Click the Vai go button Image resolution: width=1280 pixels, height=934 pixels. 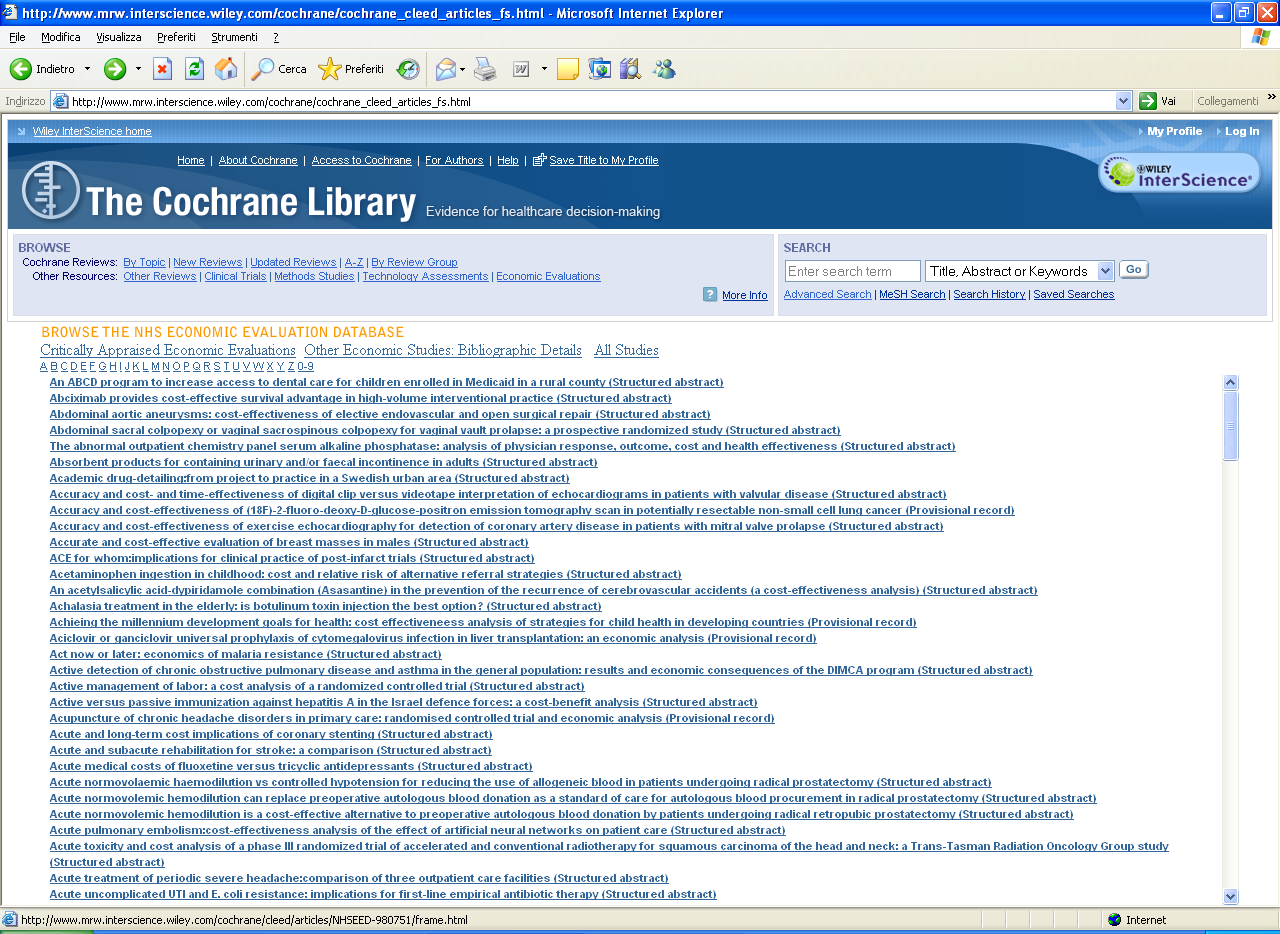(x=1159, y=101)
